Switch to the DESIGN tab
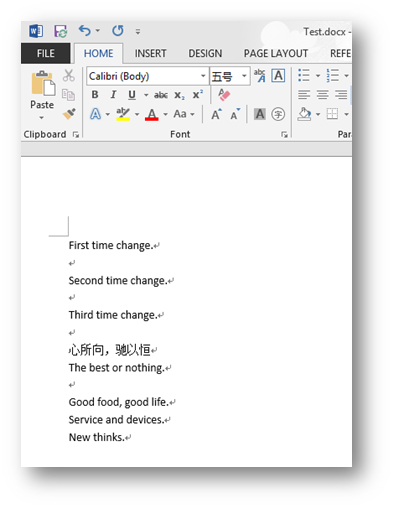Screen dimensions: 394x509 click(205, 53)
